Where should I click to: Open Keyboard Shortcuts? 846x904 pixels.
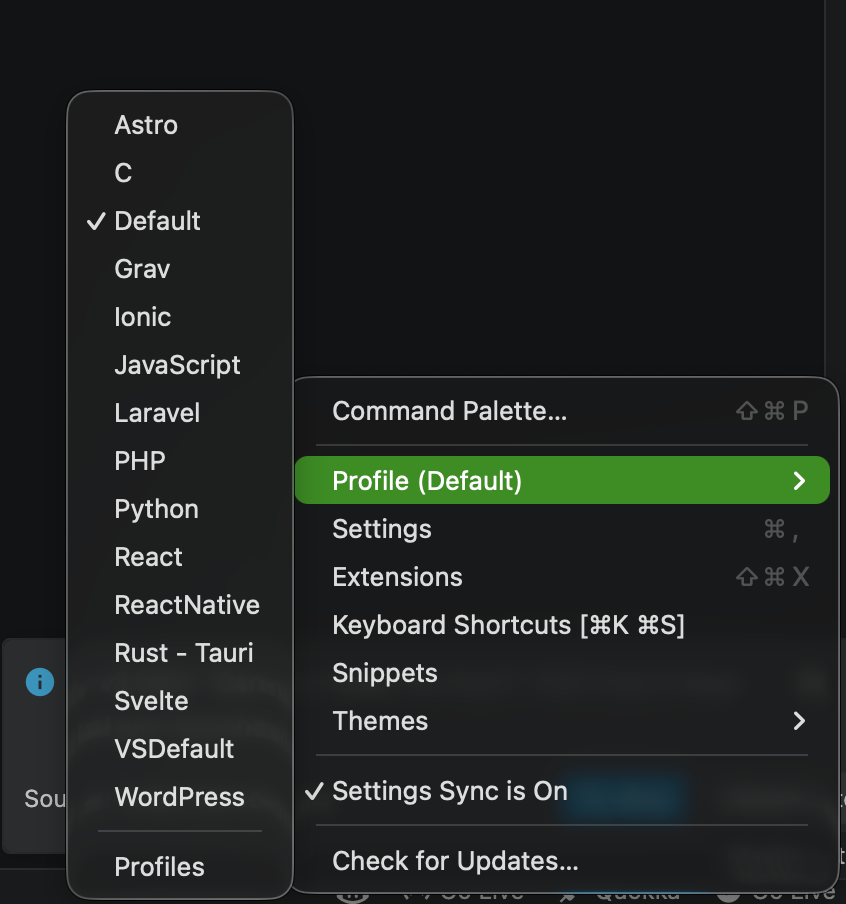click(x=509, y=625)
